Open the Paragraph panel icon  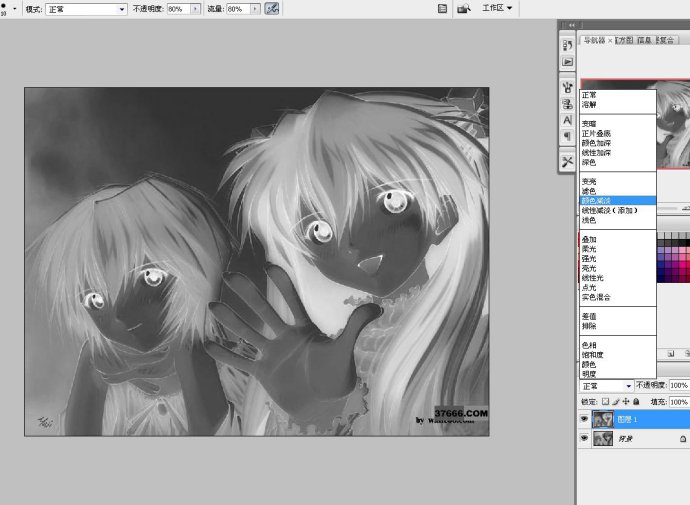click(568, 136)
